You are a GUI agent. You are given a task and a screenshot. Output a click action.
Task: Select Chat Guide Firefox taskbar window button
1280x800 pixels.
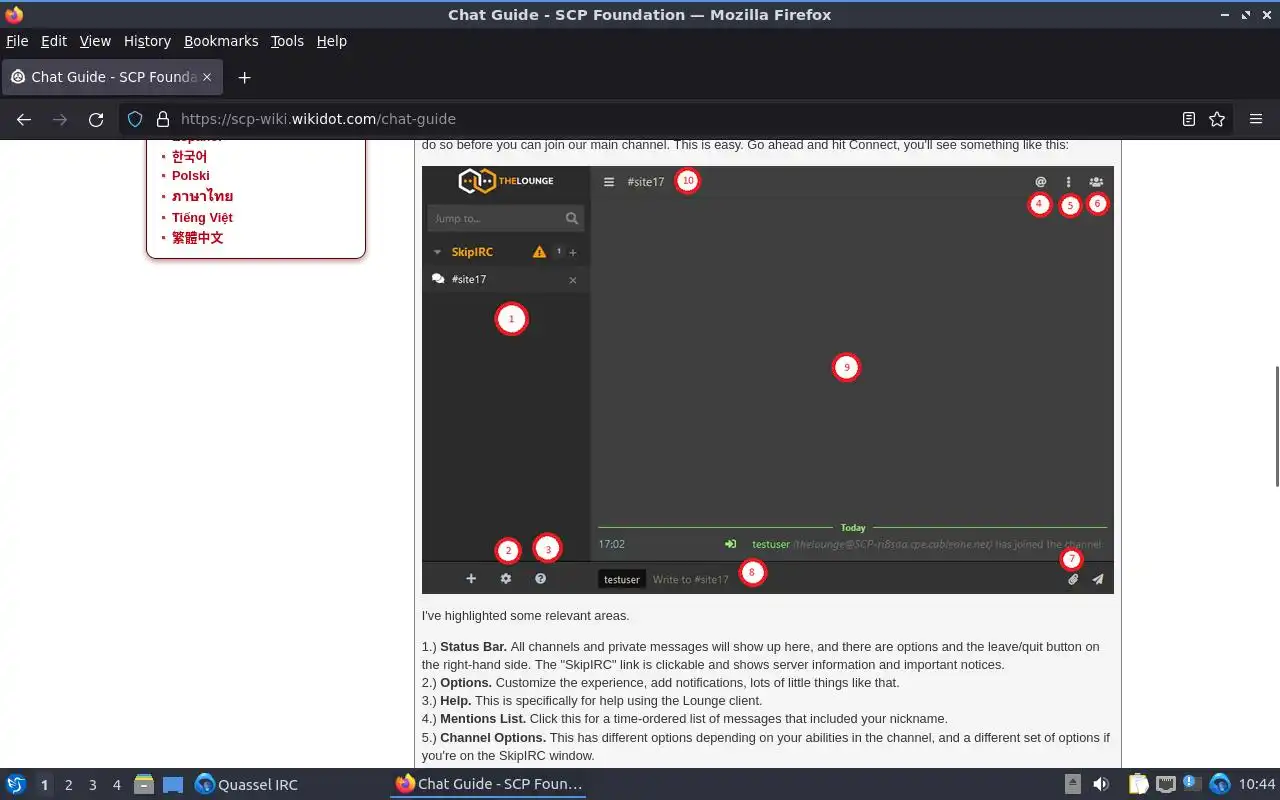coord(489,785)
